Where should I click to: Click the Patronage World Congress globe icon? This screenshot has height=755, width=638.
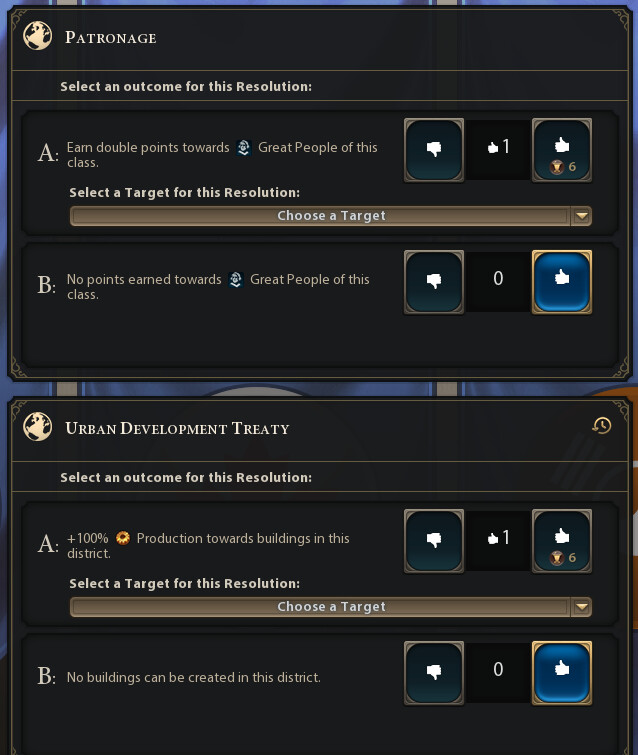[38, 37]
